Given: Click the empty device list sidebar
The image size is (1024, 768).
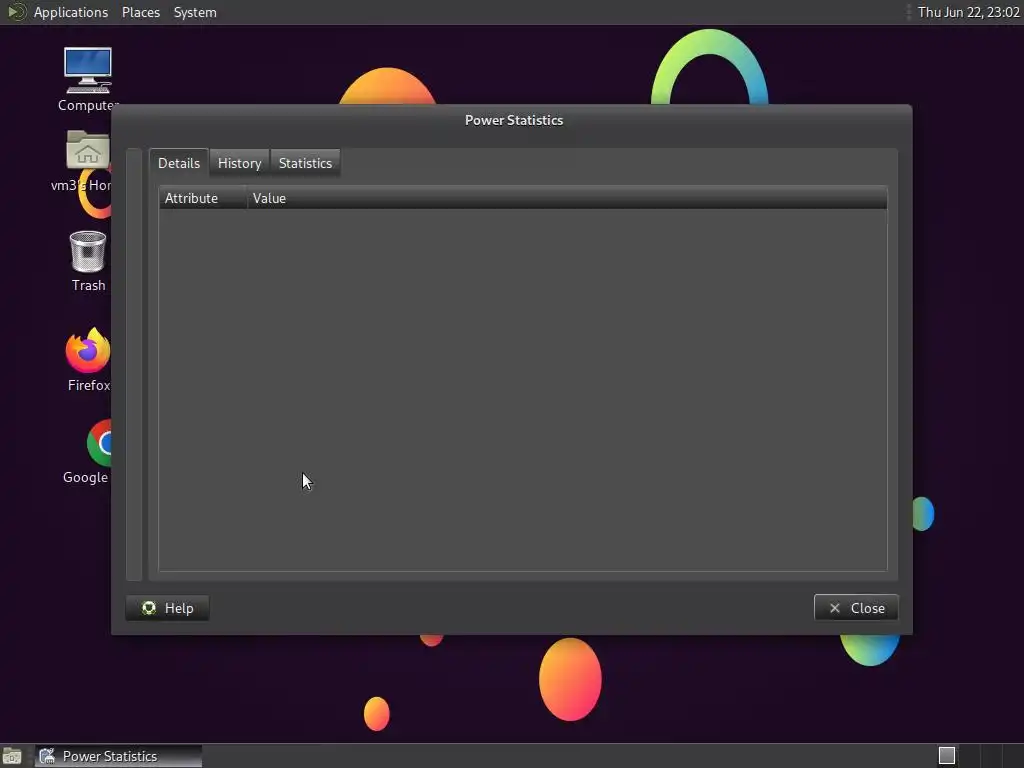Looking at the screenshot, I should [x=134, y=364].
